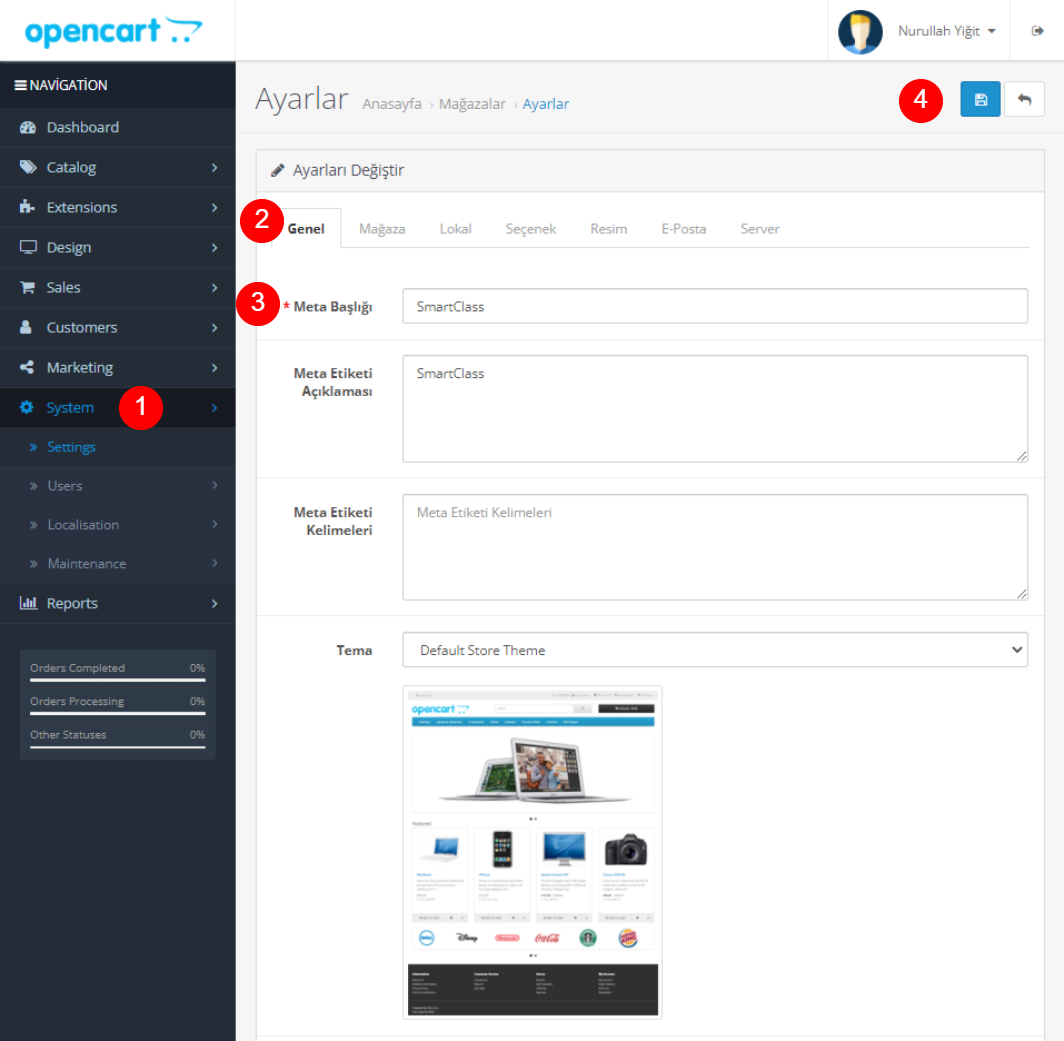Click the Reports bar chart icon
This screenshot has height=1041, width=1064.
point(28,604)
